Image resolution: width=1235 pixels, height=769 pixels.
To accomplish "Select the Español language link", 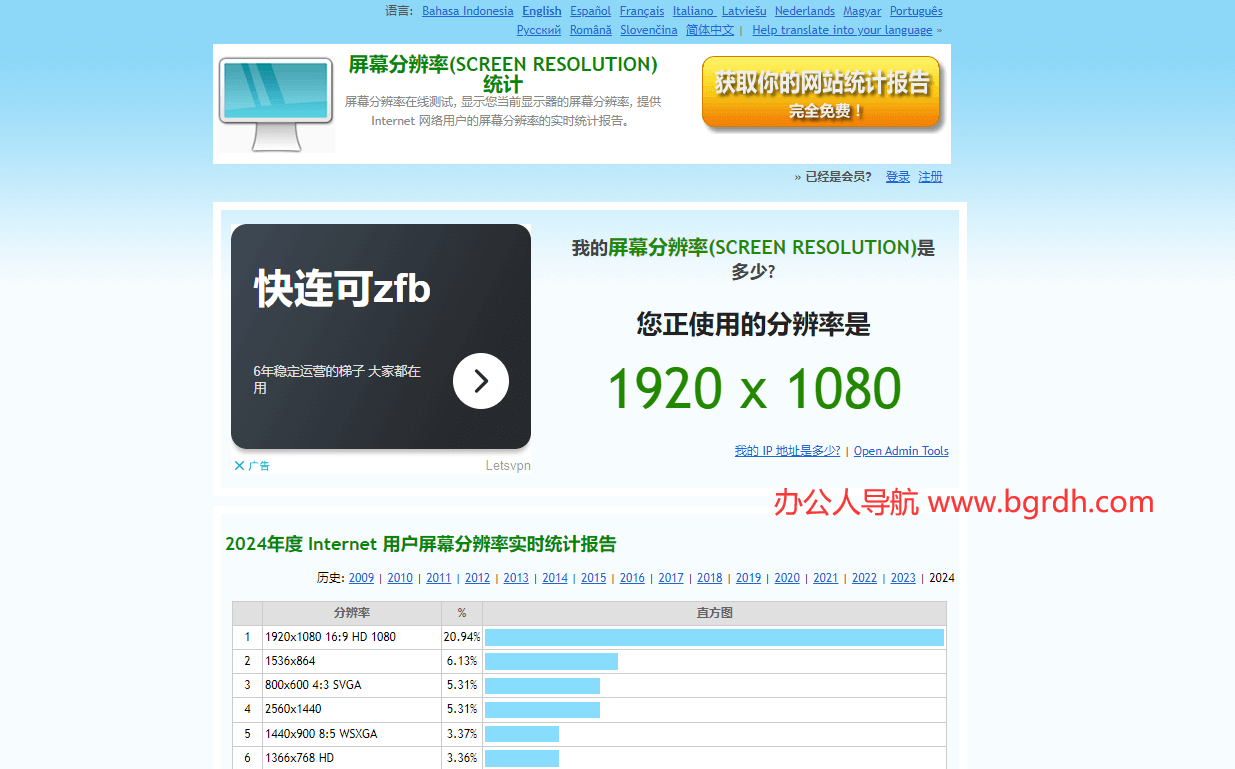I will point(590,11).
